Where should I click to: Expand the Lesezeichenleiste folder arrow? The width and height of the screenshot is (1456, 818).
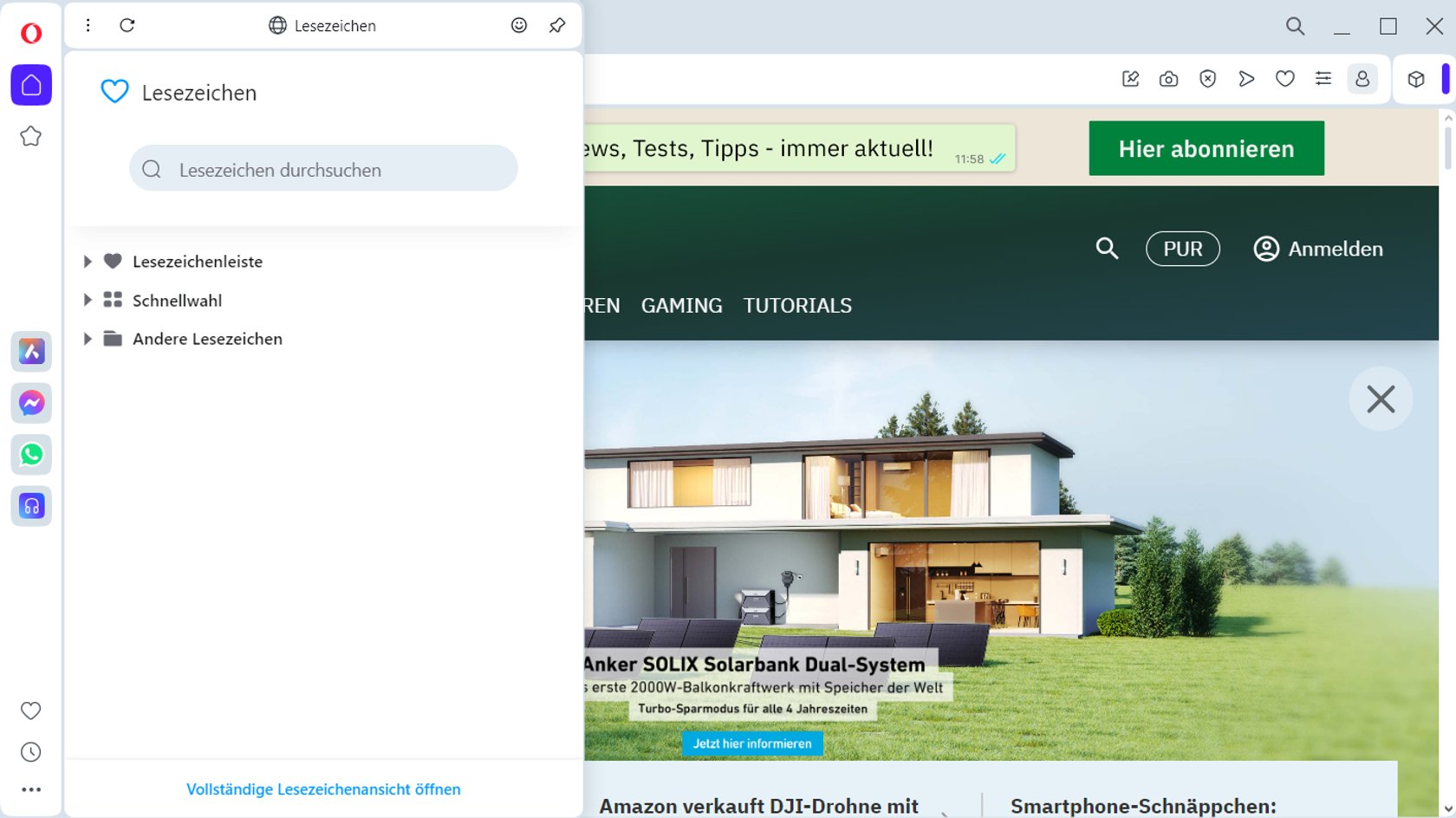(x=87, y=261)
